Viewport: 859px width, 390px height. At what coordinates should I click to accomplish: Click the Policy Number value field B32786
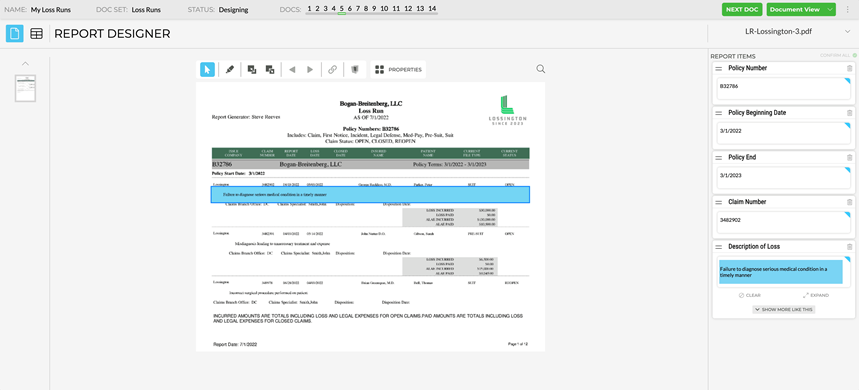(x=783, y=88)
